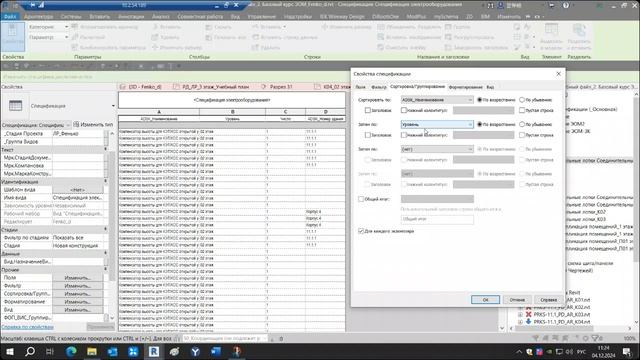
Task: Switch to Revit taskbar icon
Action: click(154, 351)
